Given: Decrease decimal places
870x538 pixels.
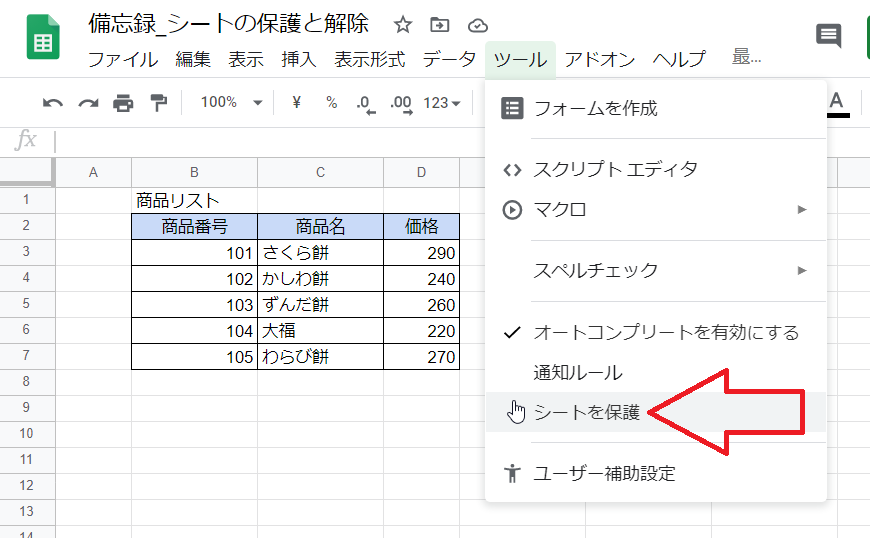Looking at the screenshot, I should tap(366, 104).
